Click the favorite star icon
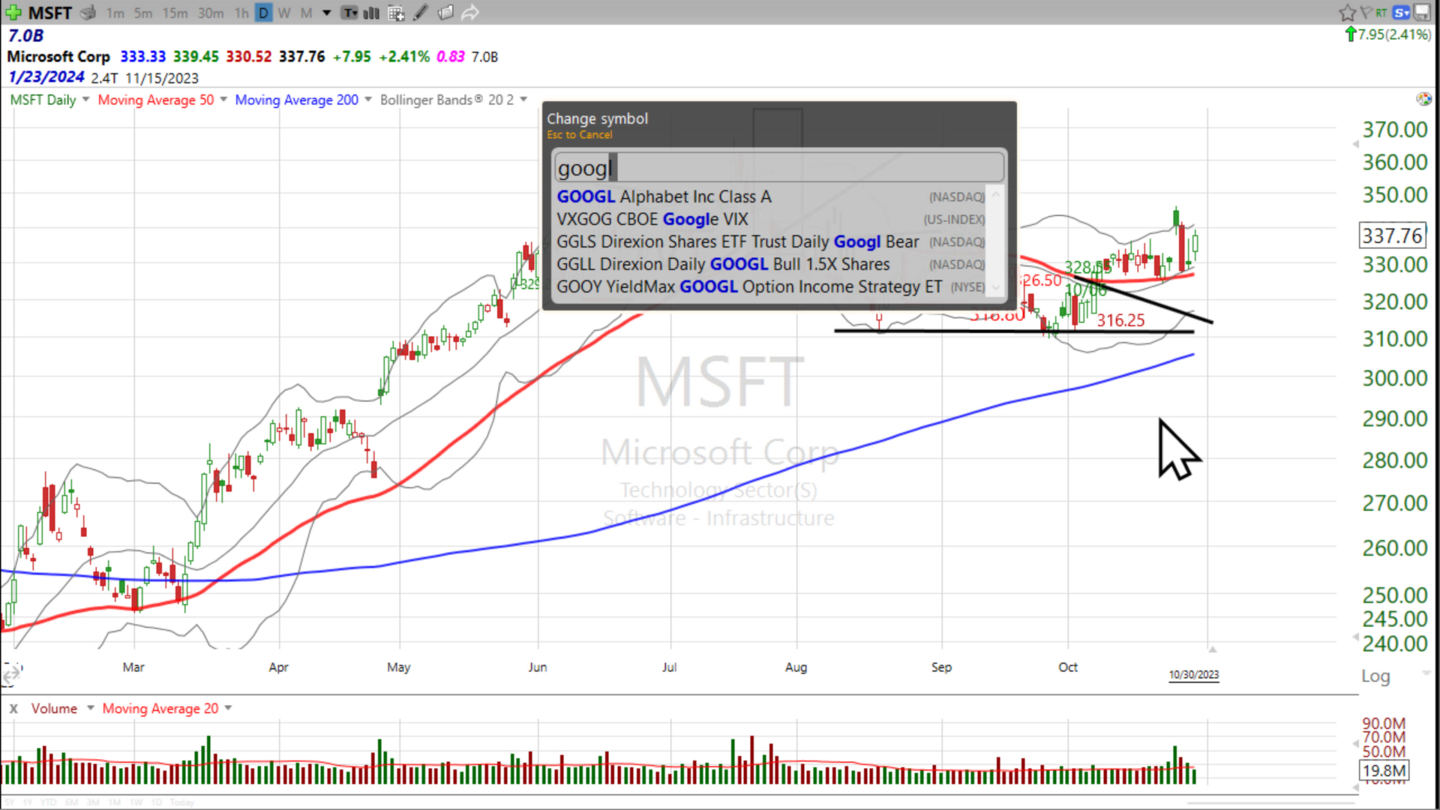The height and width of the screenshot is (810, 1440). coord(1347,13)
